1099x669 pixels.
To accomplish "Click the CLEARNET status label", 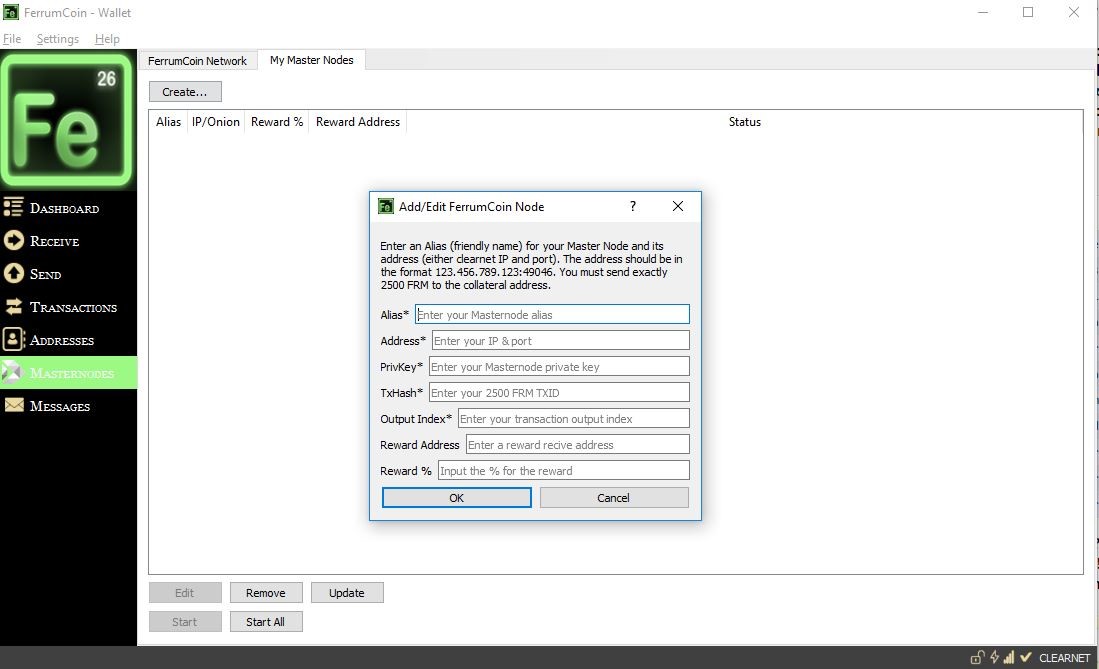I will (x=1065, y=658).
